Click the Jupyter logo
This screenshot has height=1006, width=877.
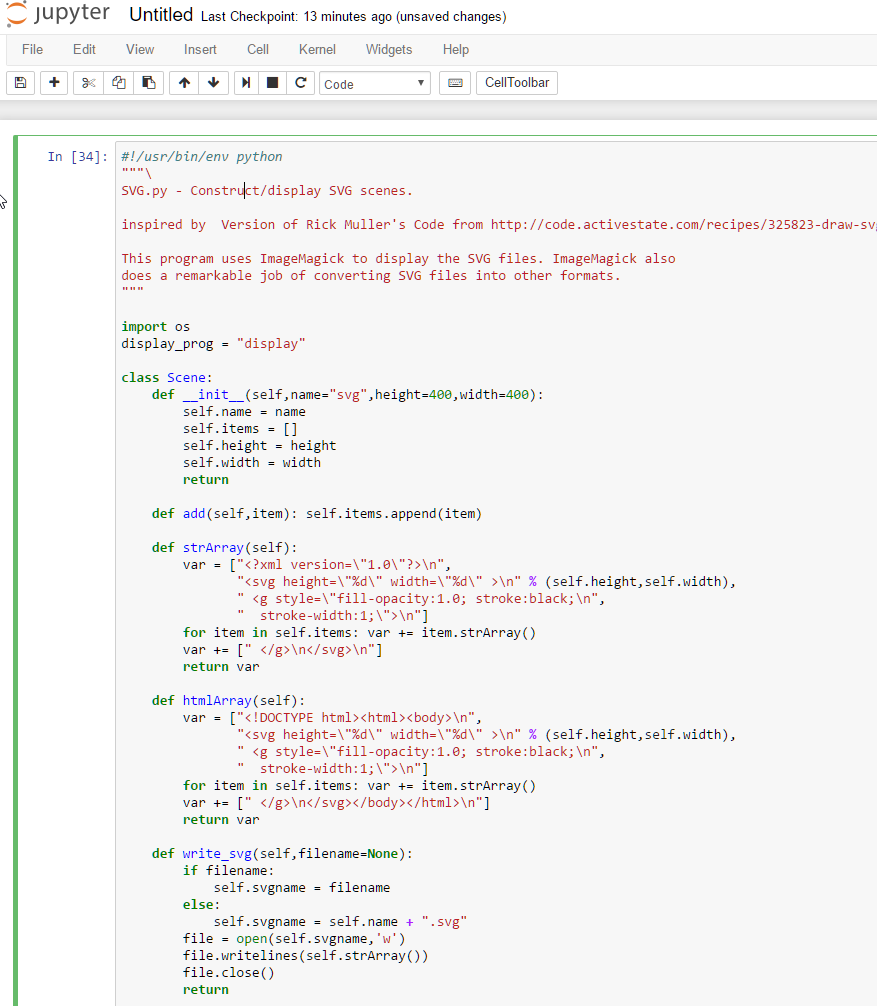click(58, 14)
